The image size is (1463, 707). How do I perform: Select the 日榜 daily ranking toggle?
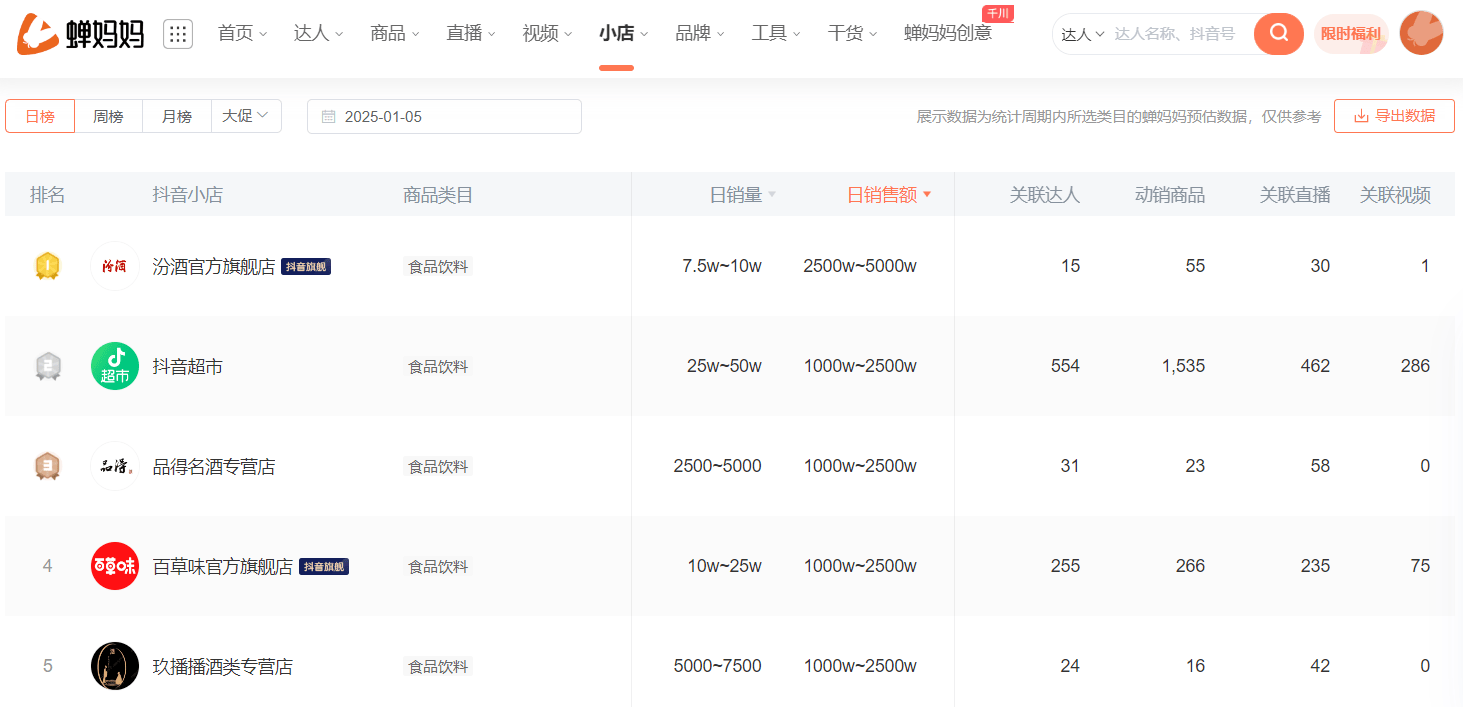click(x=40, y=116)
